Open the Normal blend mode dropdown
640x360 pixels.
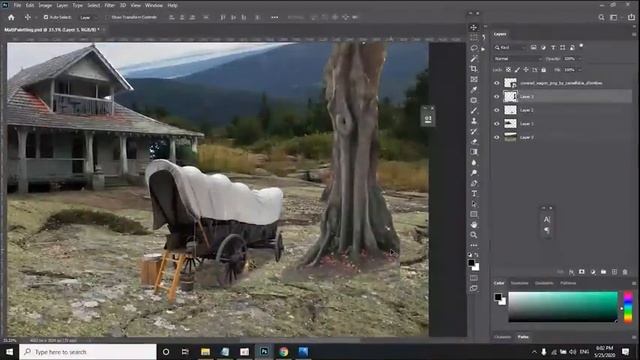[x=518, y=59]
